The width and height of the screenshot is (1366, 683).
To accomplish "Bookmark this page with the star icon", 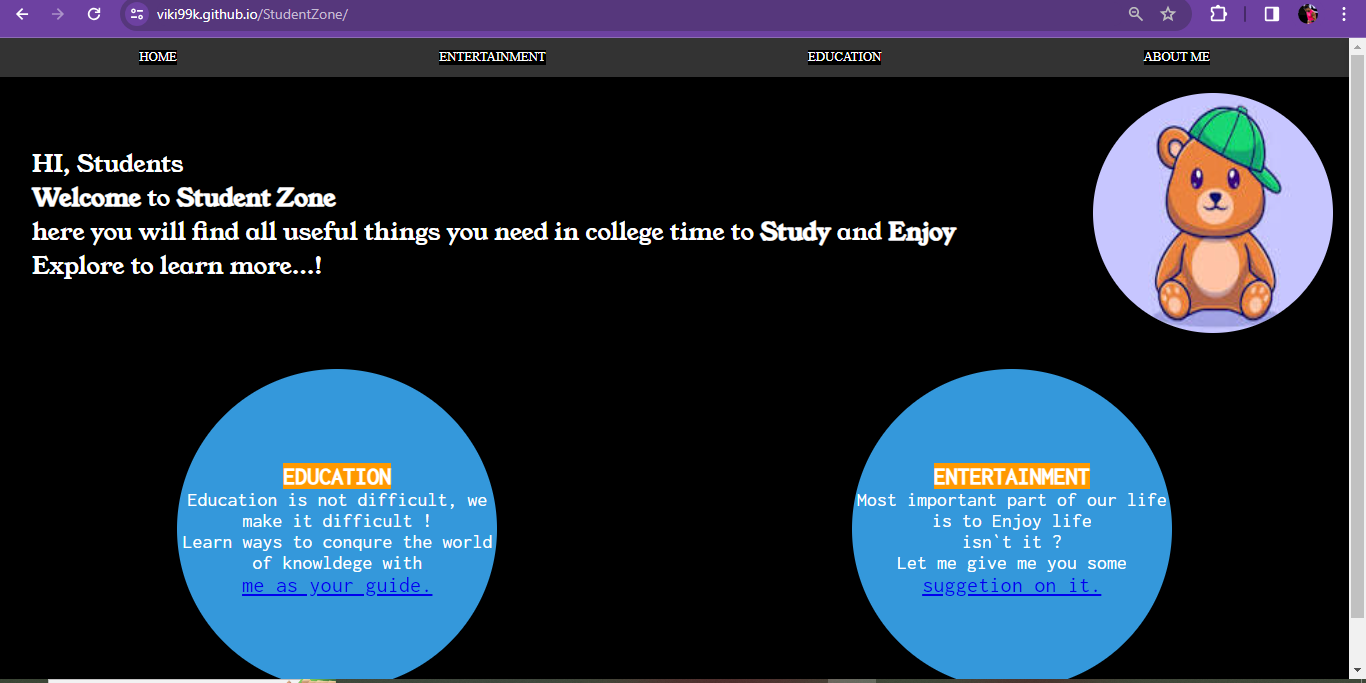I will (x=1167, y=14).
